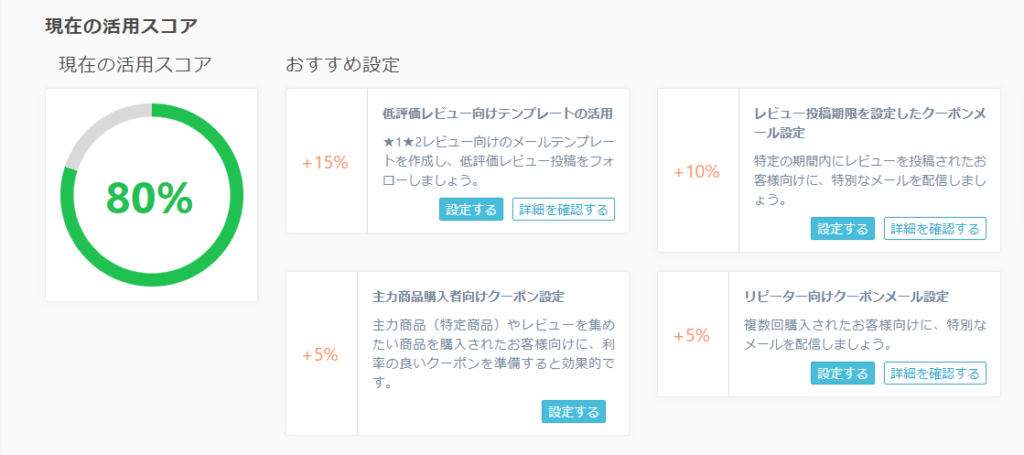Select the +10% score badge
1024x455 pixels.
coord(697,172)
